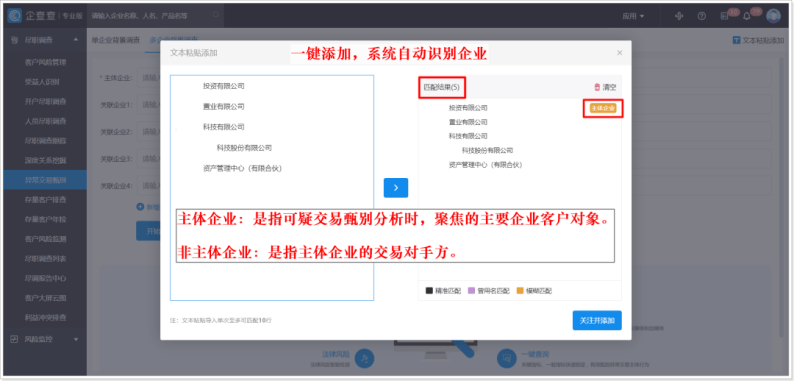Select matched result 科技股份有限公司
Screen dimensions: 794x381
487,150
